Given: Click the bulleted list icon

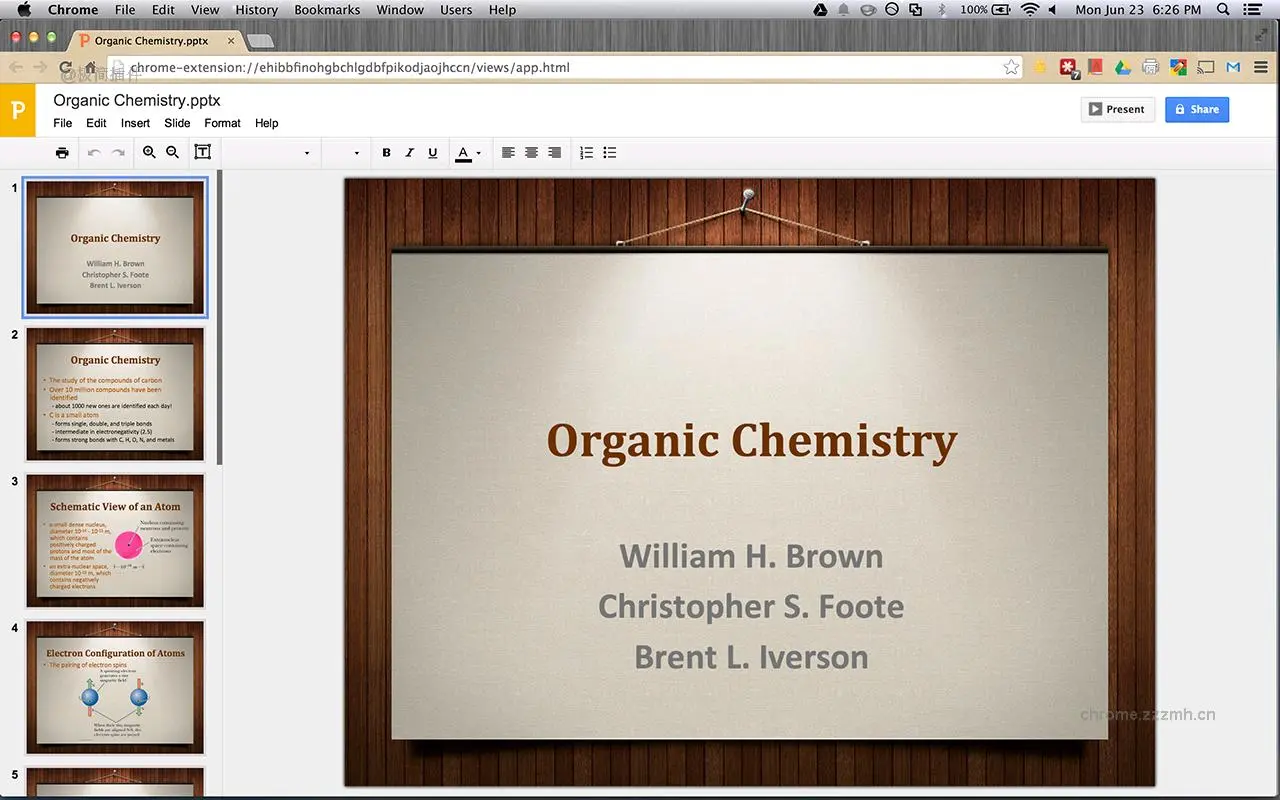Looking at the screenshot, I should (x=610, y=153).
